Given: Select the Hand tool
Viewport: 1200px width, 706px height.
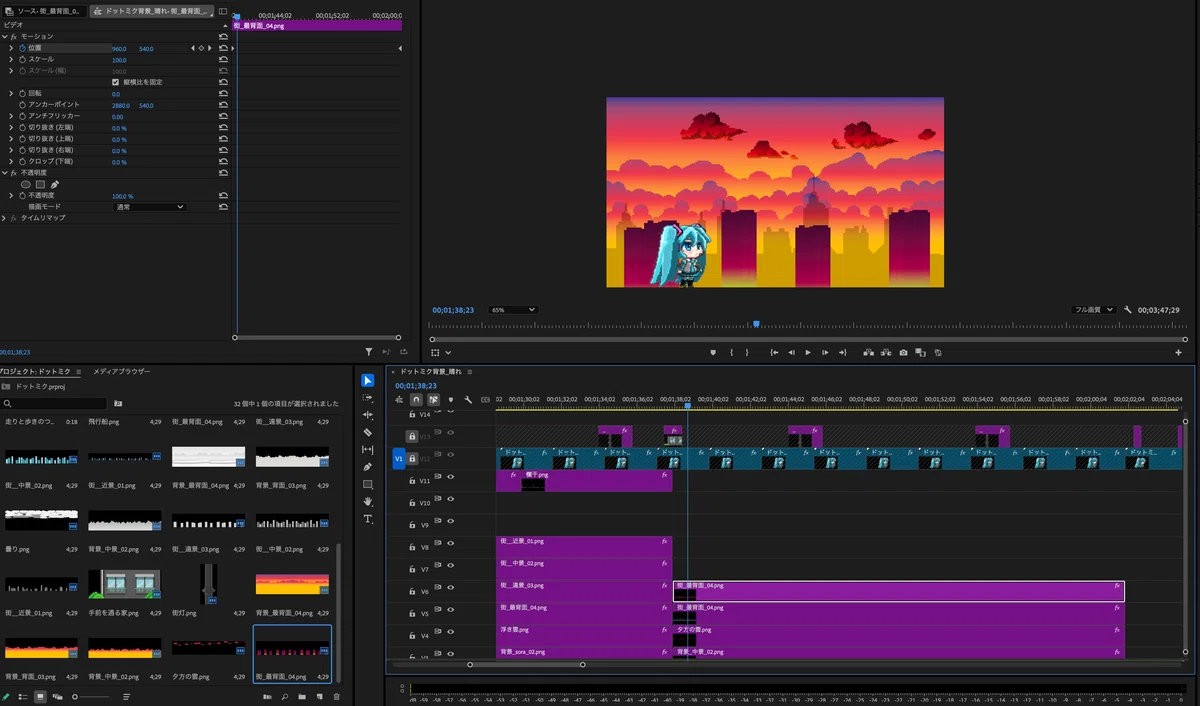Looking at the screenshot, I should pyautogui.click(x=368, y=501).
